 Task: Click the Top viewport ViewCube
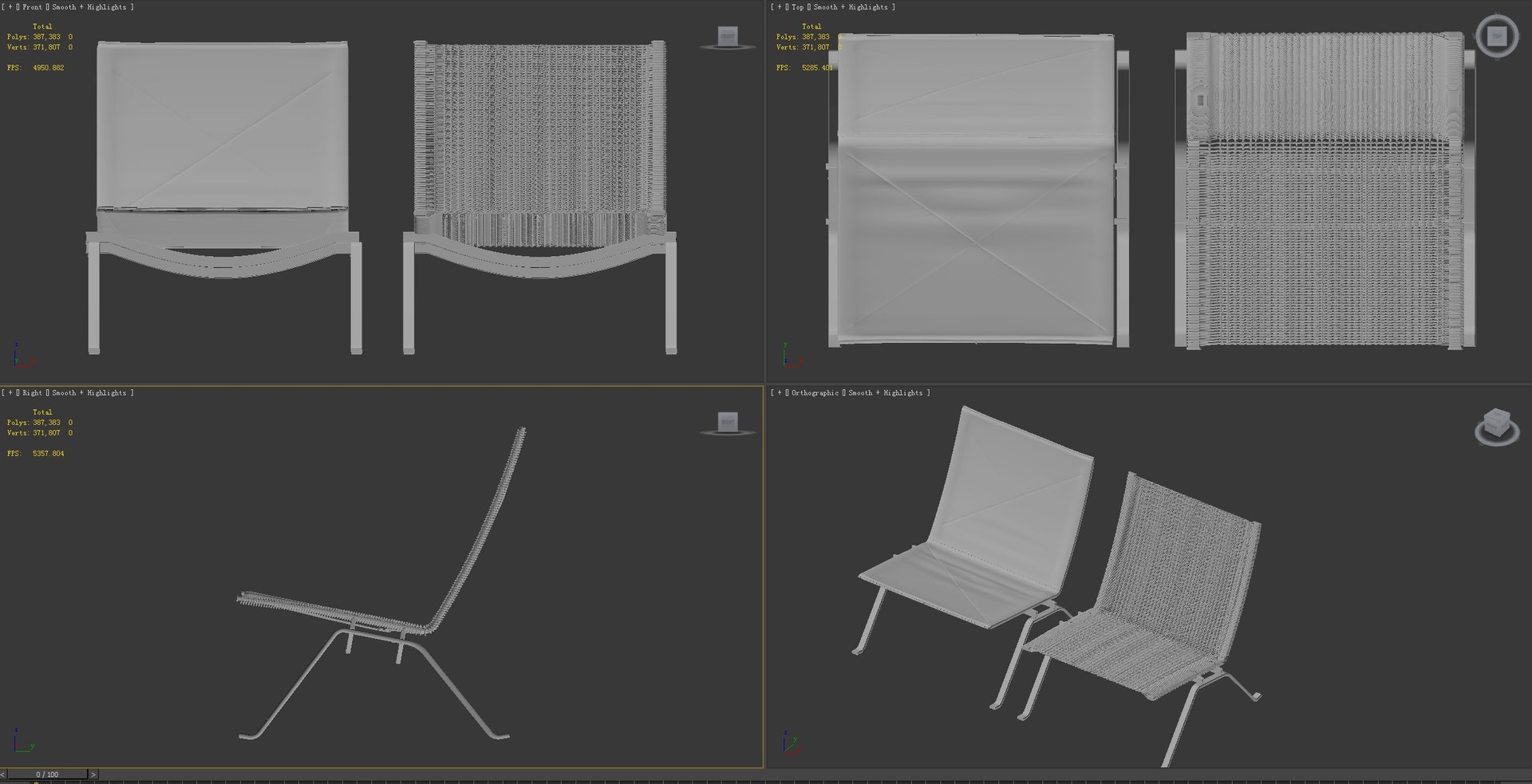(1497, 37)
